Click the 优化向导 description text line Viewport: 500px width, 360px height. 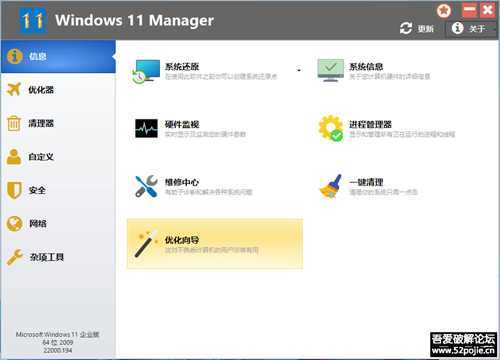click(211, 250)
